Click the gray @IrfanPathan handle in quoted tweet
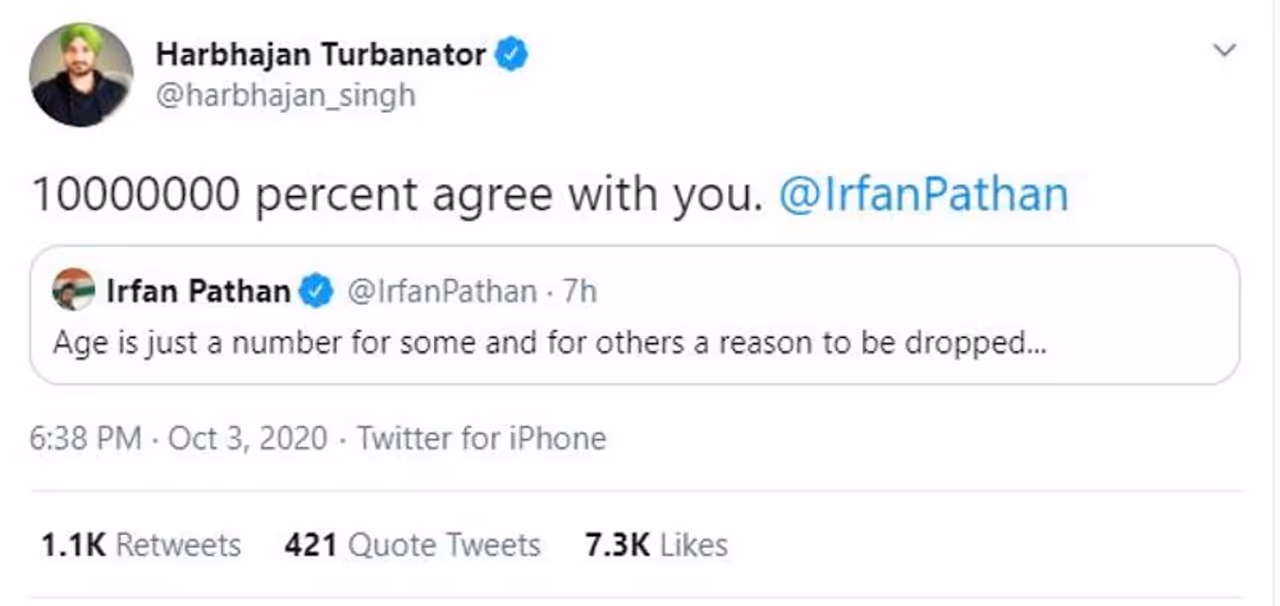This screenshot has height=606, width=1280. tap(441, 291)
